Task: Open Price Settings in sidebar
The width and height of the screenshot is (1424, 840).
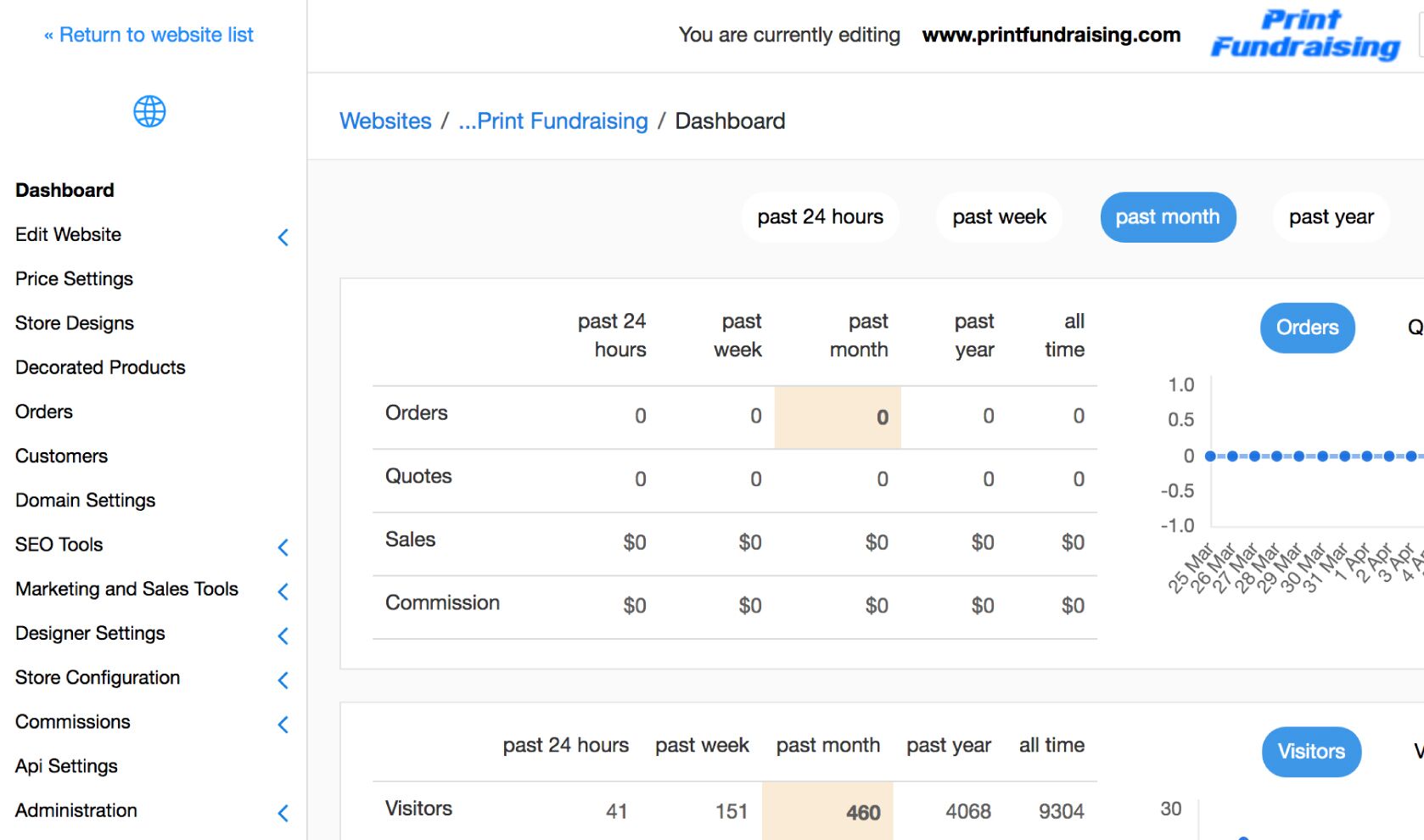Action: (74, 279)
